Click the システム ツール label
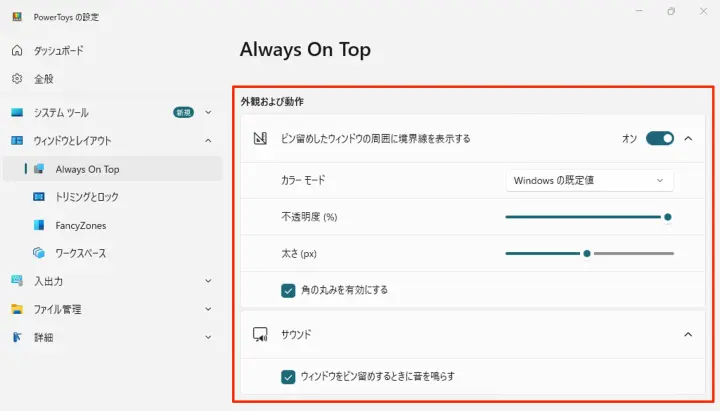This screenshot has width=720, height=411. (x=61, y=113)
